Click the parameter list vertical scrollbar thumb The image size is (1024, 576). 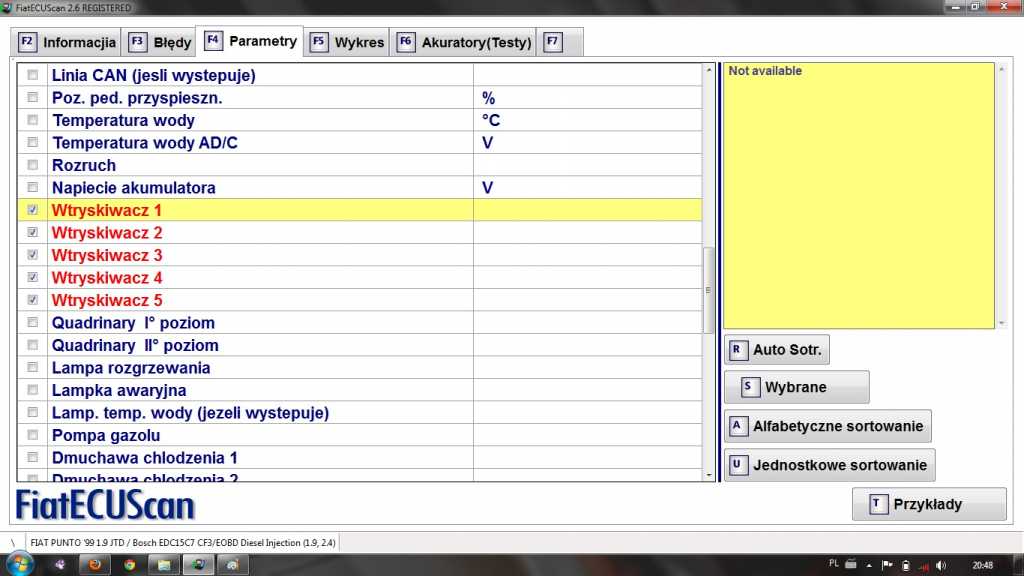pos(709,290)
